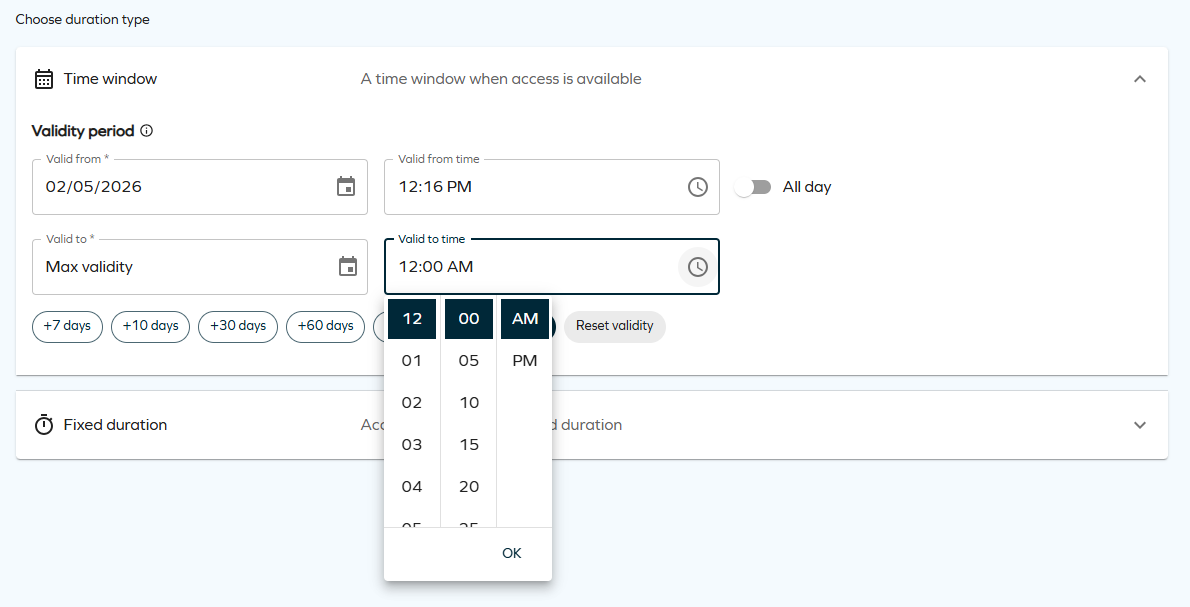Click the OK button in the time picker
Screen dimensions: 1190x607
511,552
